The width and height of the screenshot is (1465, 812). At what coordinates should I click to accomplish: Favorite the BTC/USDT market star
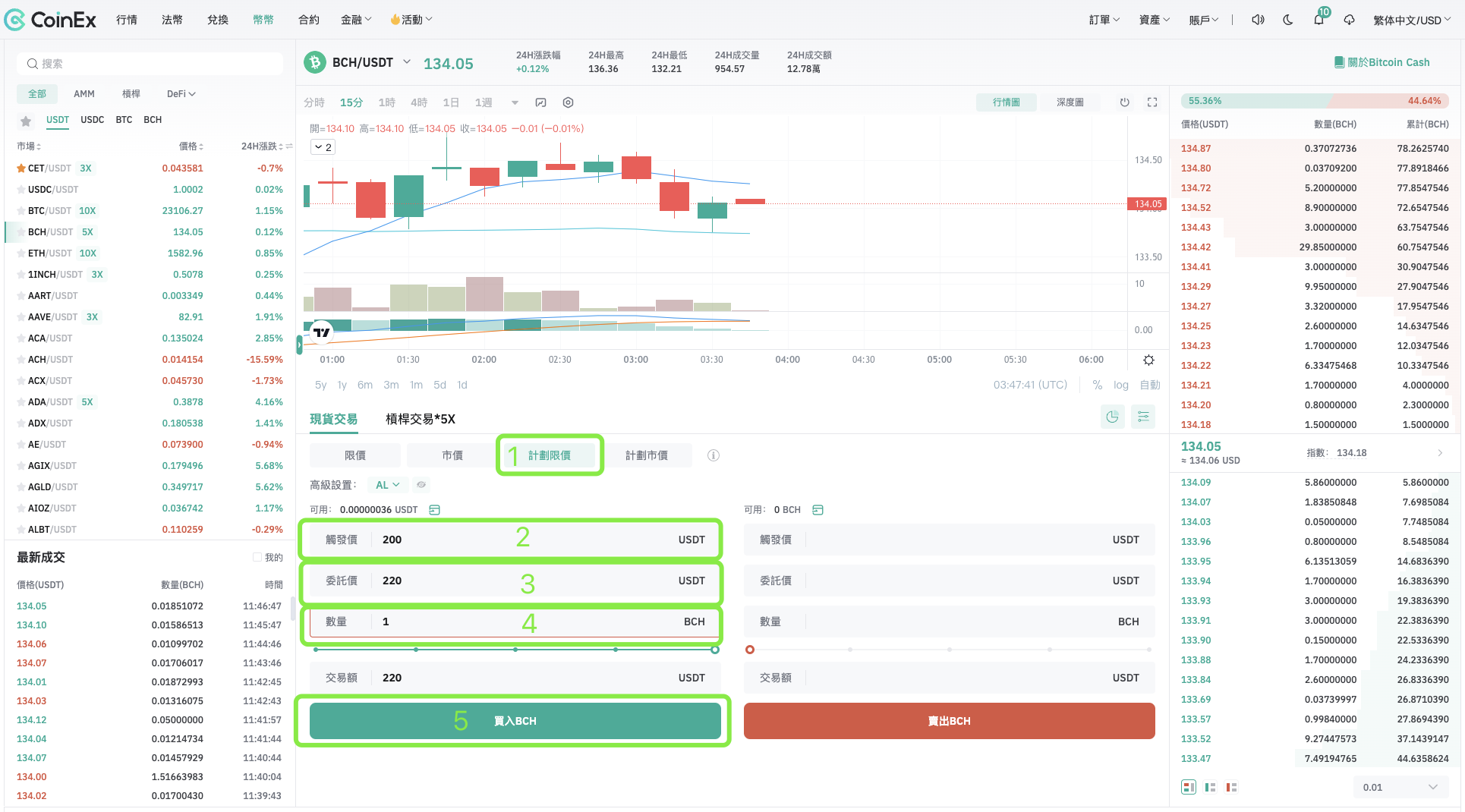coord(21,211)
